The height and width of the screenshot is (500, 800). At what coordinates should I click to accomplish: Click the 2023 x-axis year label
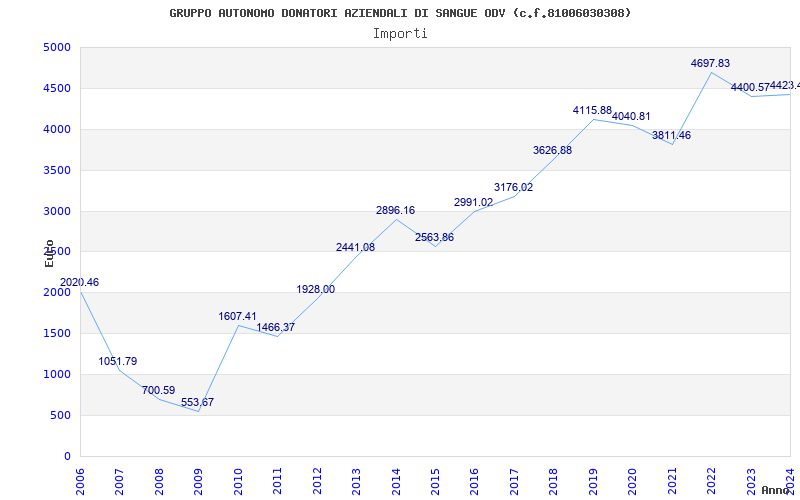[x=751, y=481]
